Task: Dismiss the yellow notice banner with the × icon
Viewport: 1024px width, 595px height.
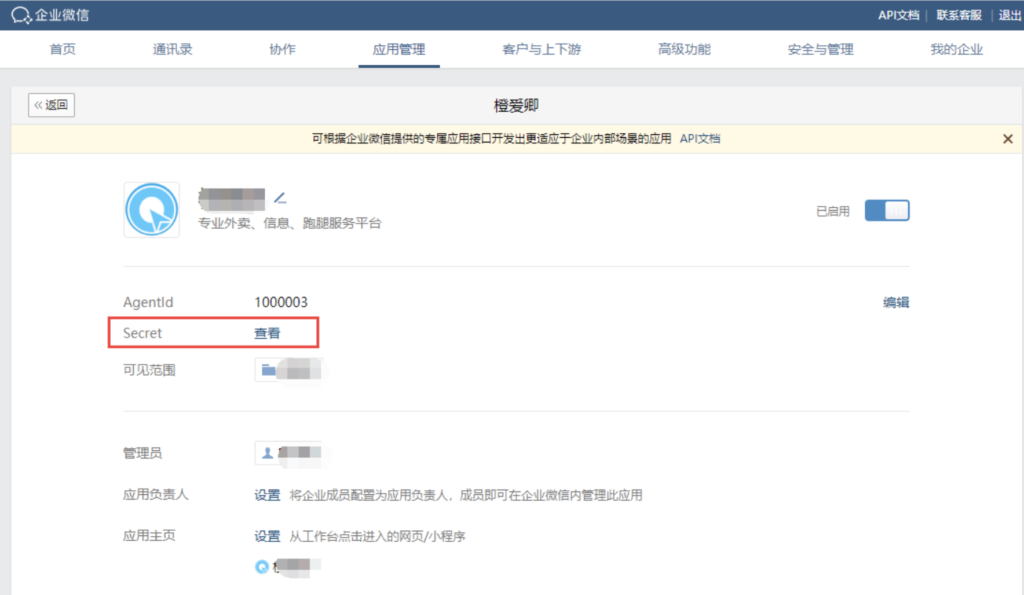Action: 1008,138
